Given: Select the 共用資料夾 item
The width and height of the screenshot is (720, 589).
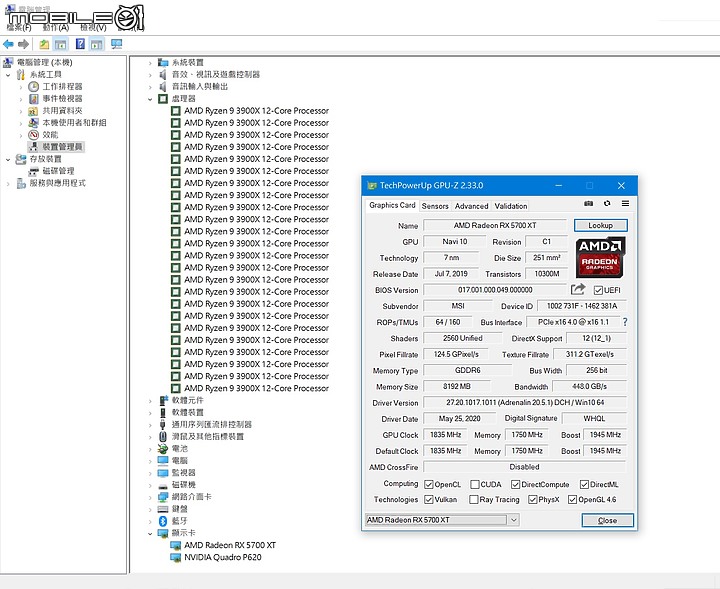Looking at the screenshot, I should click(x=62, y=110).
